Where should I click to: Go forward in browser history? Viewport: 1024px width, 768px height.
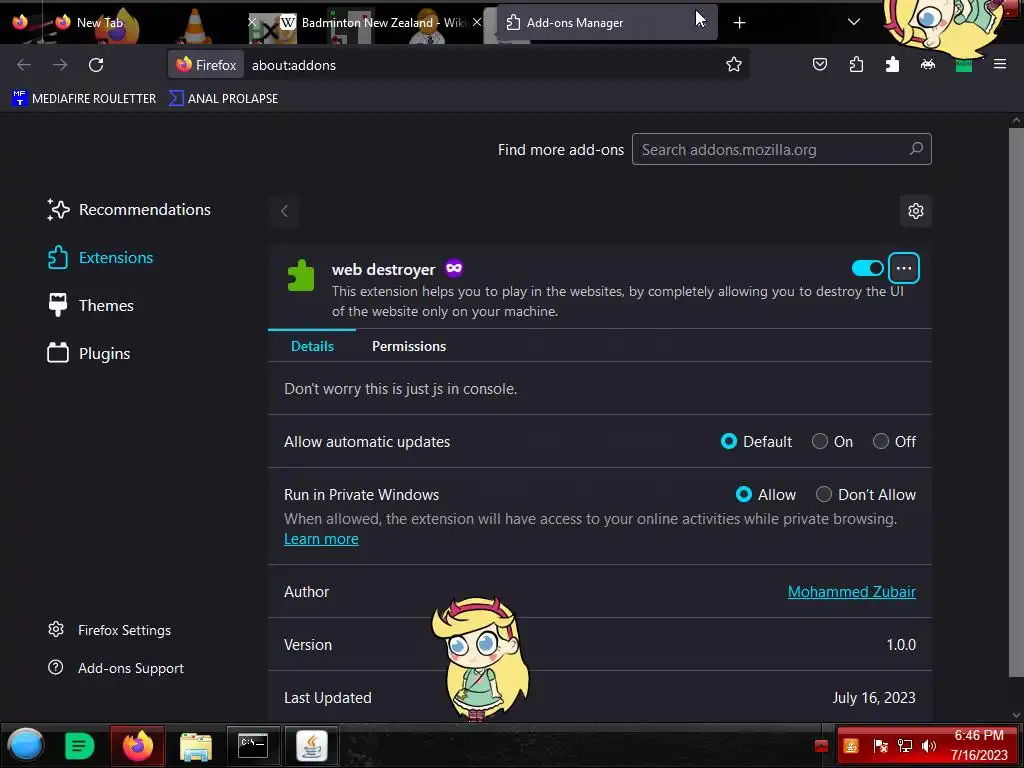coord(60,65)
